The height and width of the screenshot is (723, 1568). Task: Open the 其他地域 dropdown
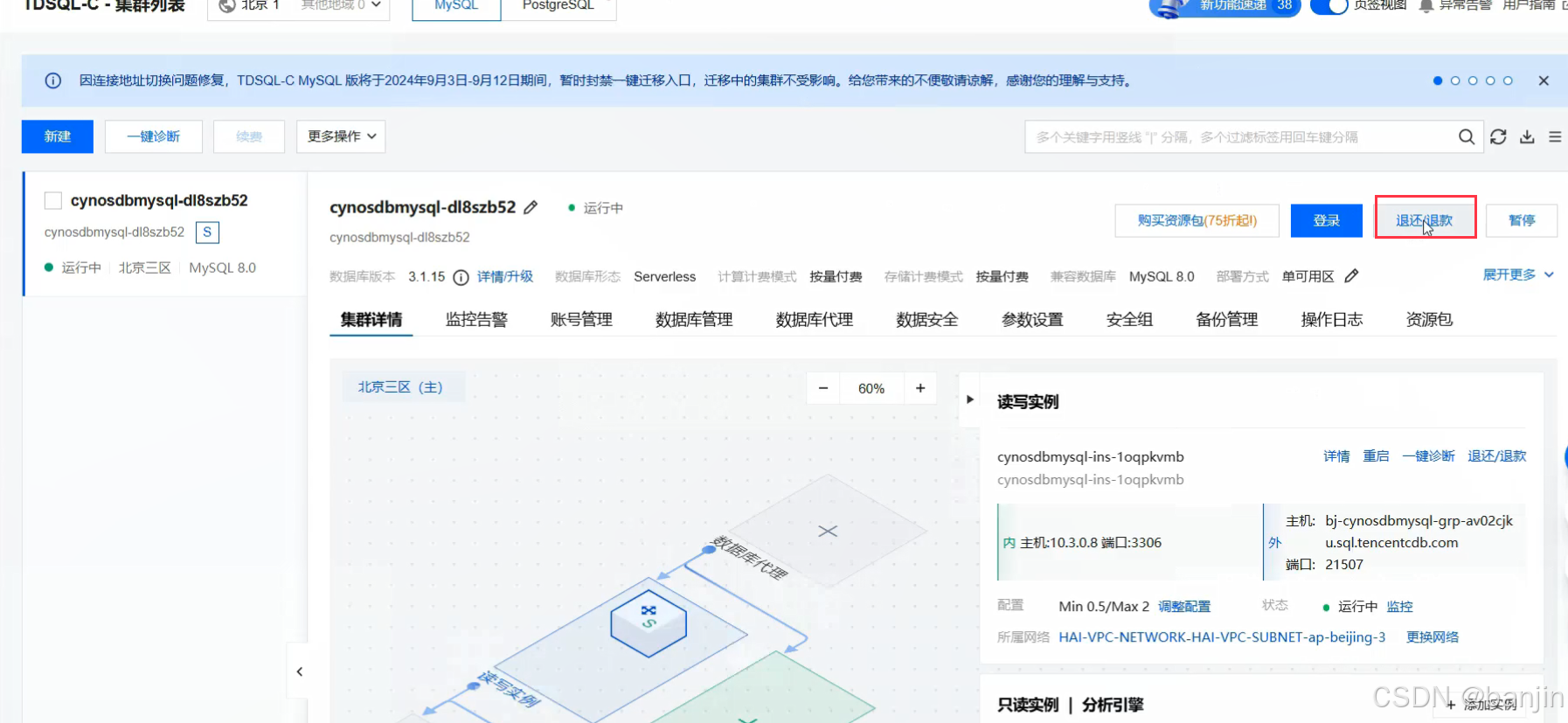click(x=341, y=5)
